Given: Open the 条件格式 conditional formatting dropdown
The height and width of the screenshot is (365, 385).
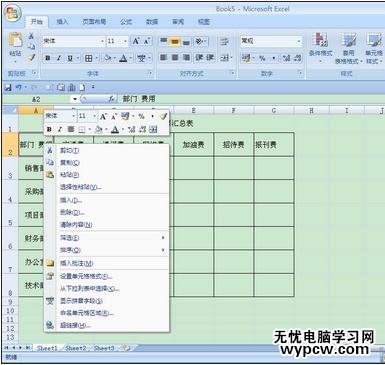Looking at the screenshot, I should tap(321, 49).
